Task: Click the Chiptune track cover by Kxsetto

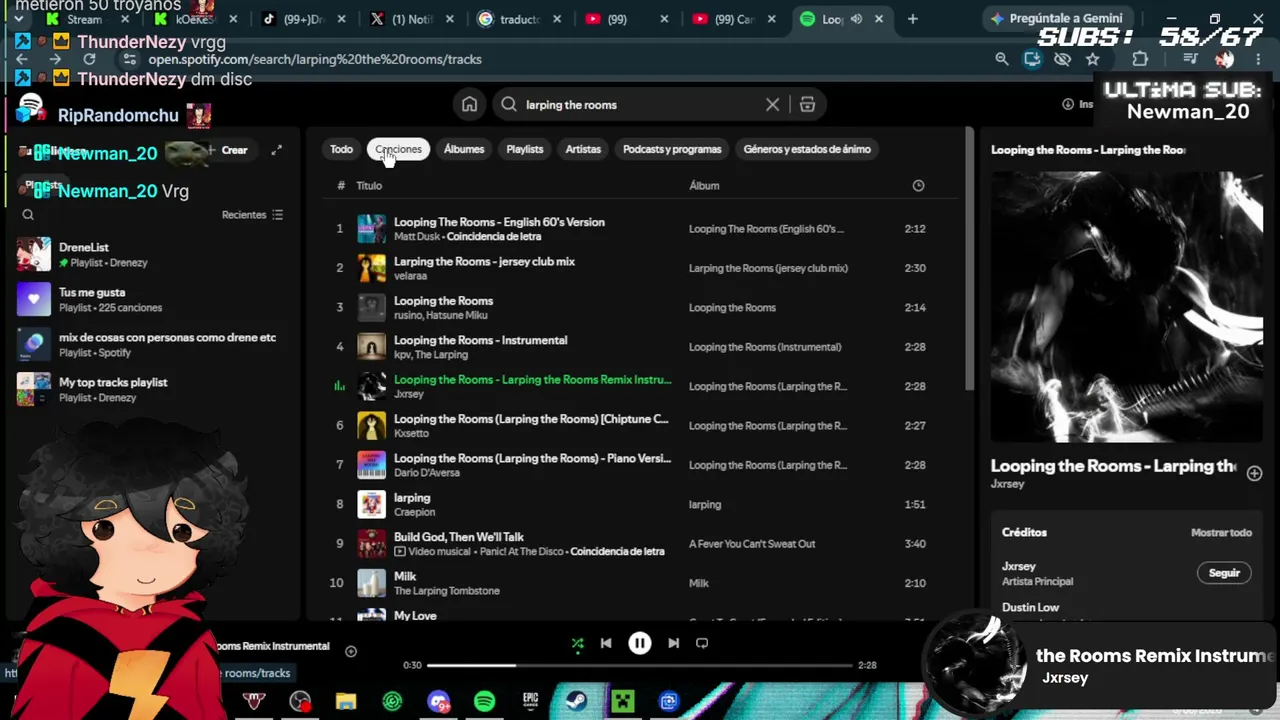Action: (x=372, y=426)
